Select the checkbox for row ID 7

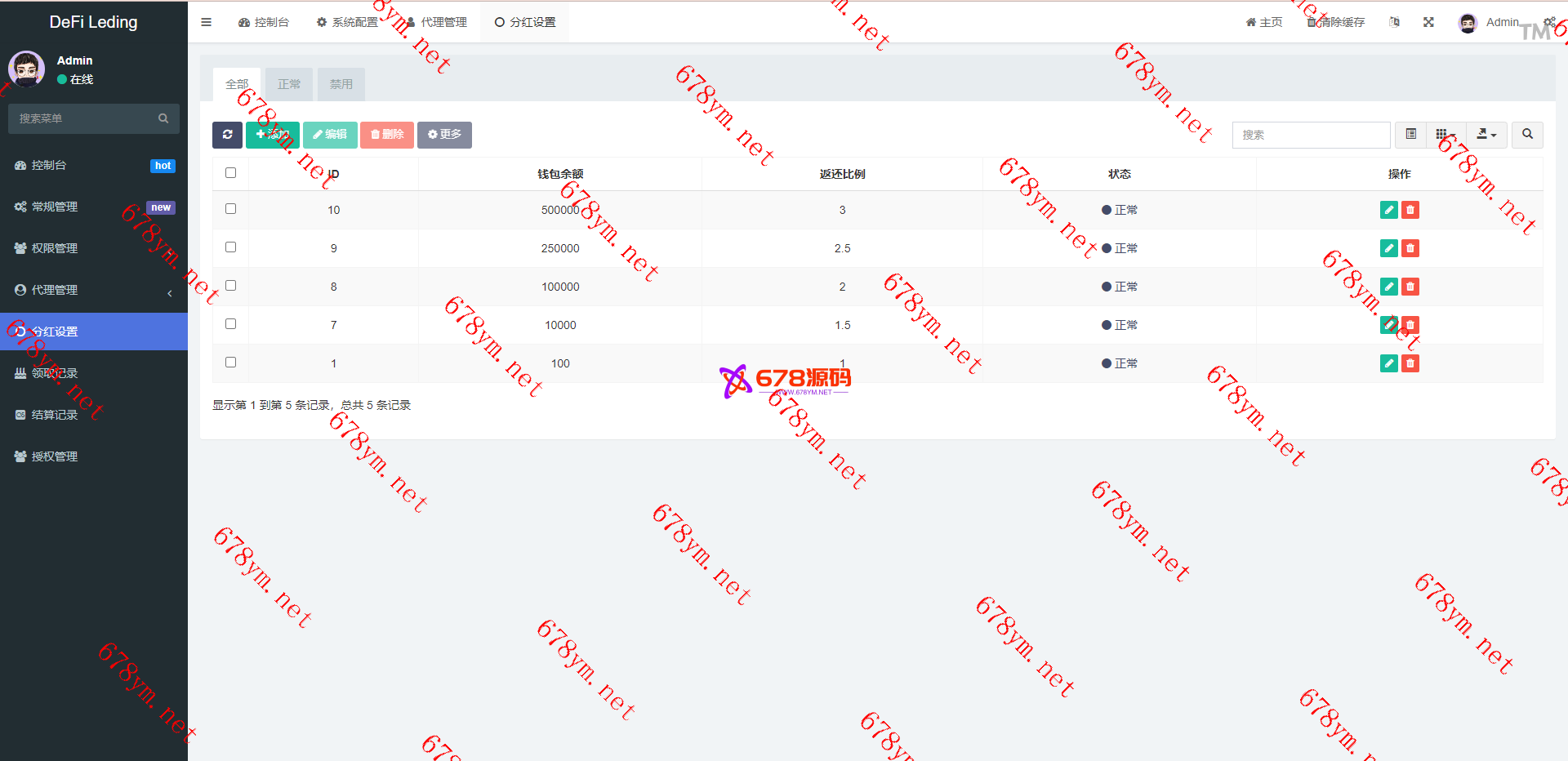(230, 324)
